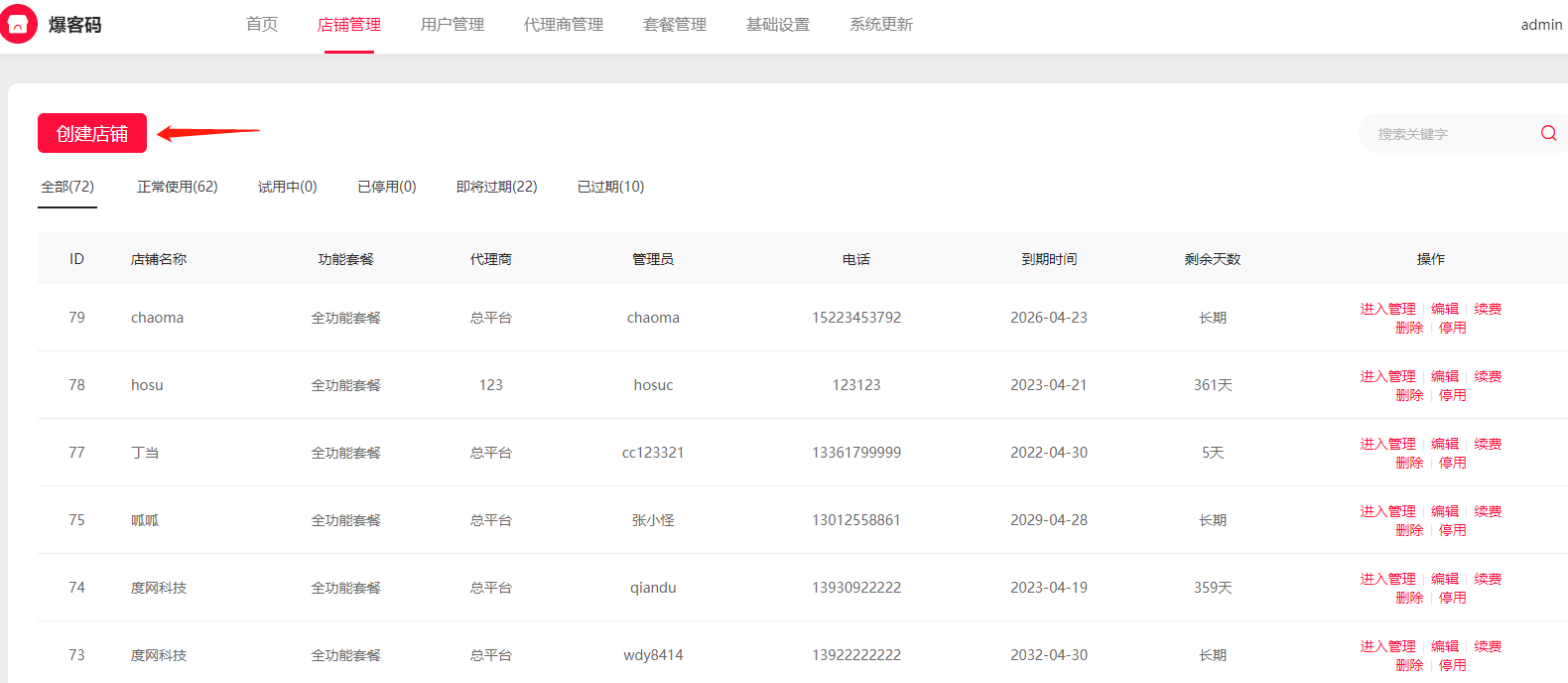
Task: Open the 首页 menu item
Action: click(262, 24)
